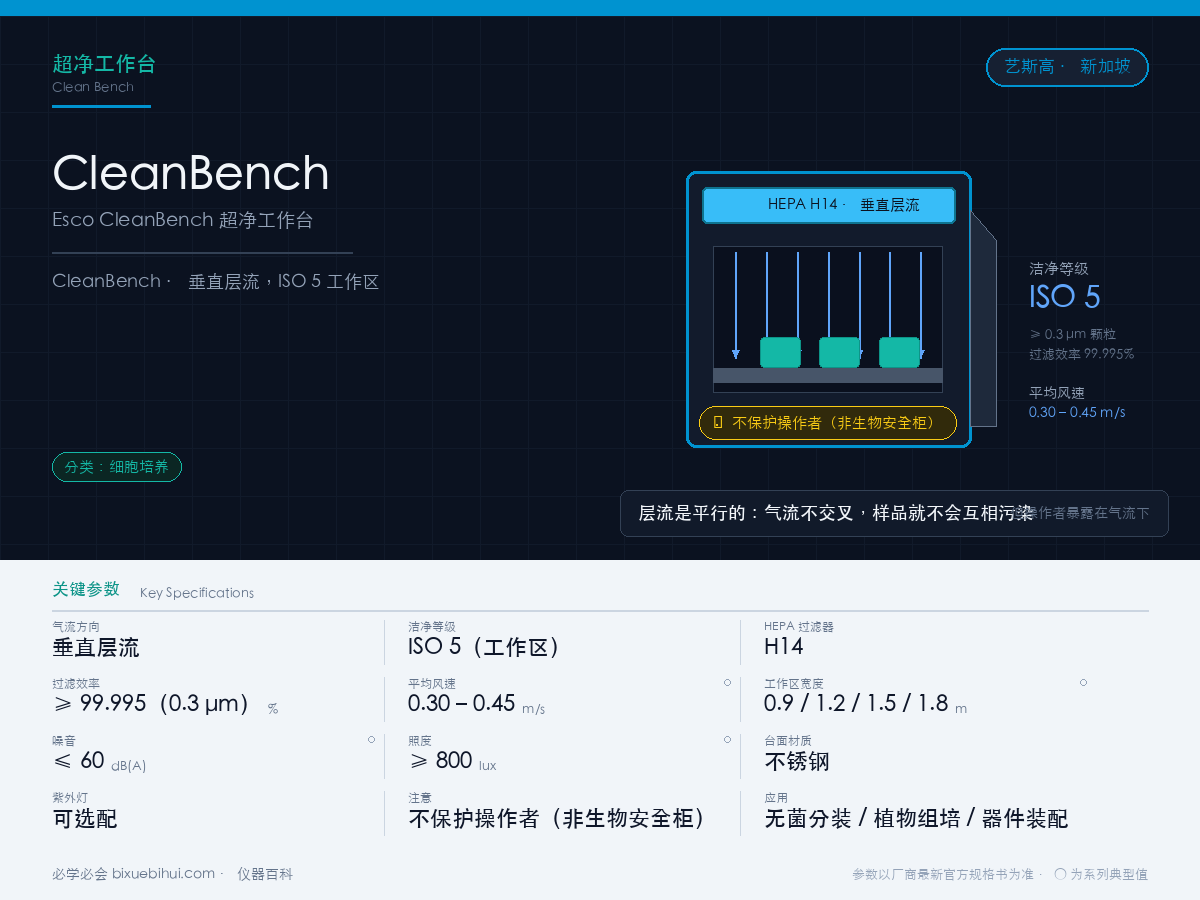Viewport: 1200px width, 900px height.
Task: Click the Esco CleanBench 超净工作台 subtitle
Action: point(183,220)
